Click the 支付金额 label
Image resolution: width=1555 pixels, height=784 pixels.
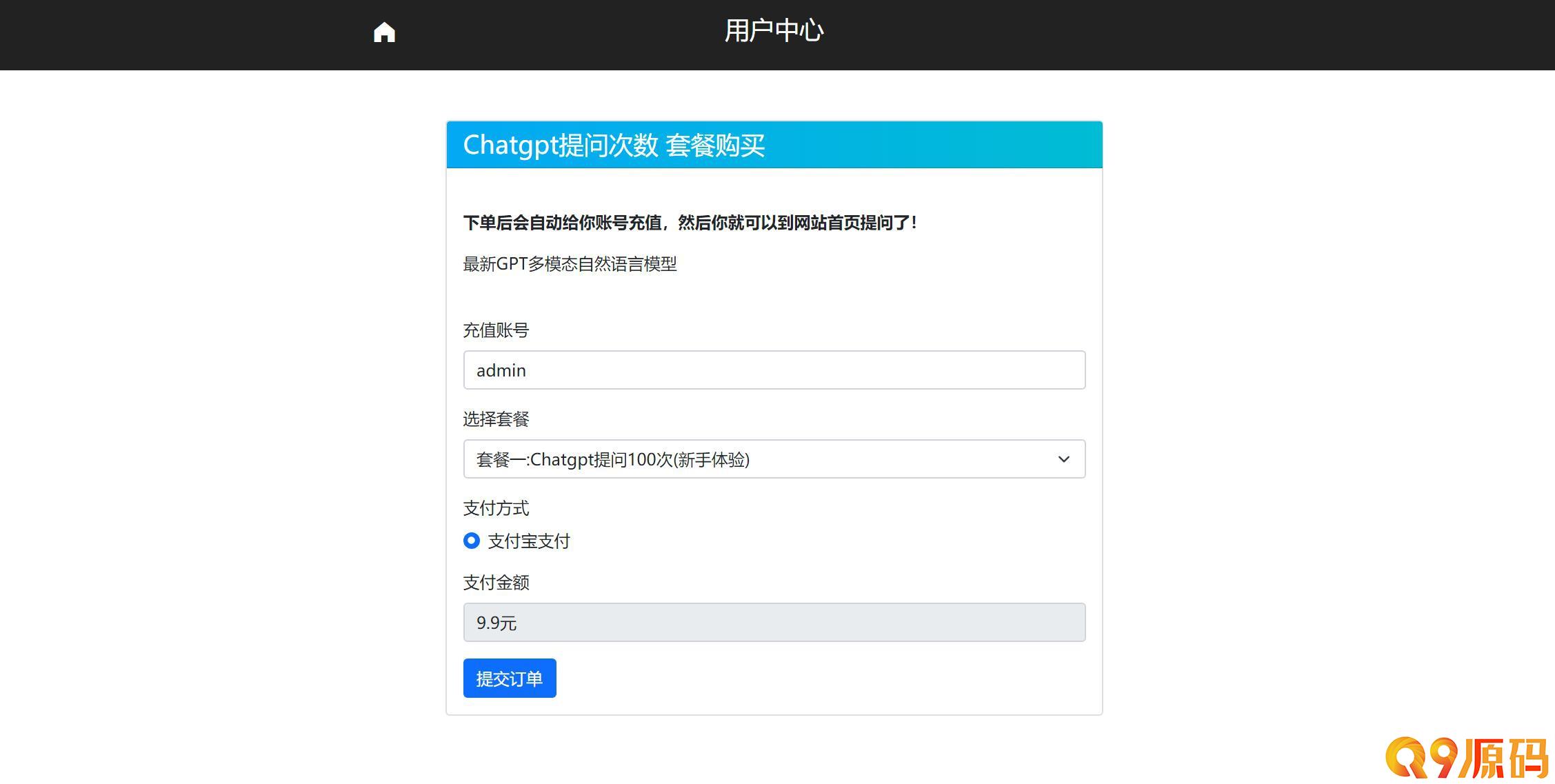tap(496, 583)
